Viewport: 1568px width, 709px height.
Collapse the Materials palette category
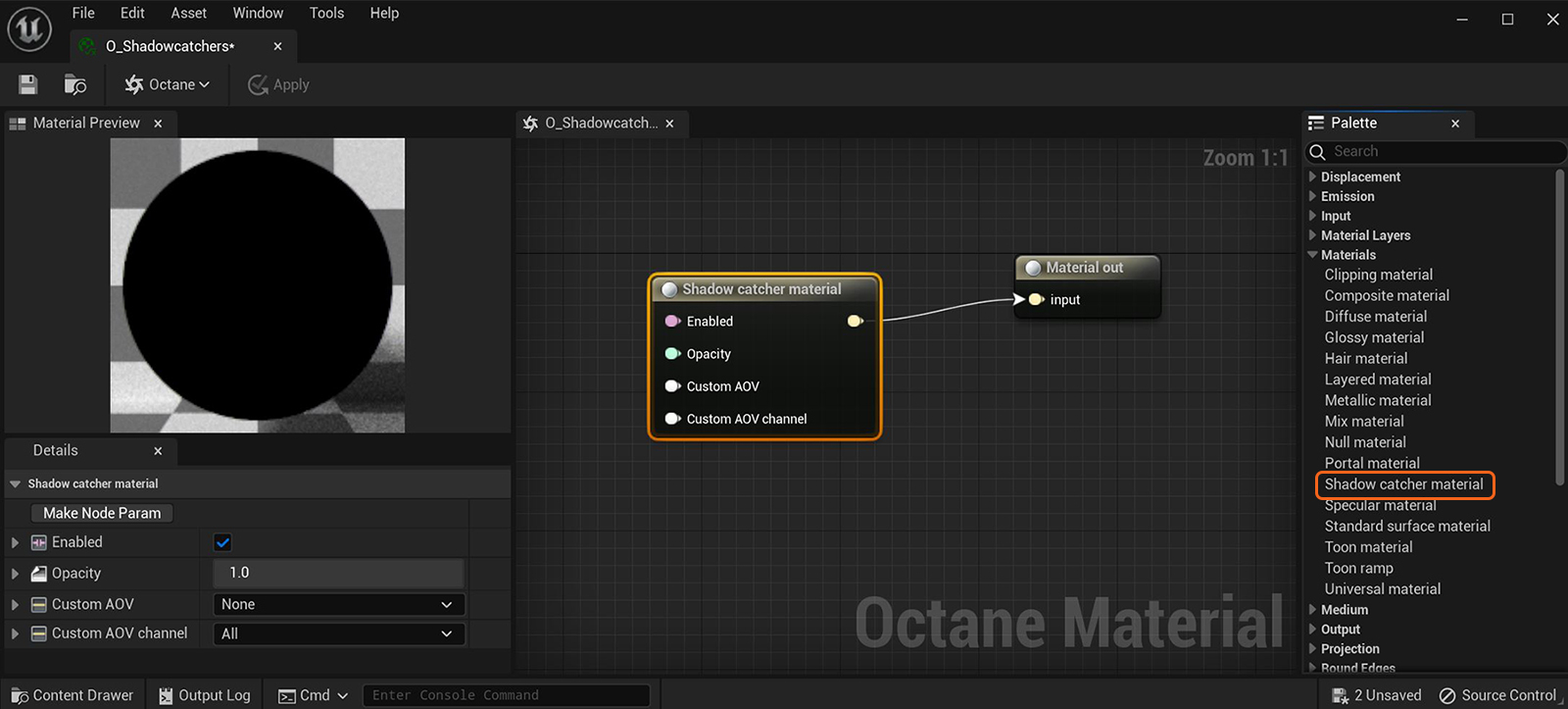click(1313, 255)
